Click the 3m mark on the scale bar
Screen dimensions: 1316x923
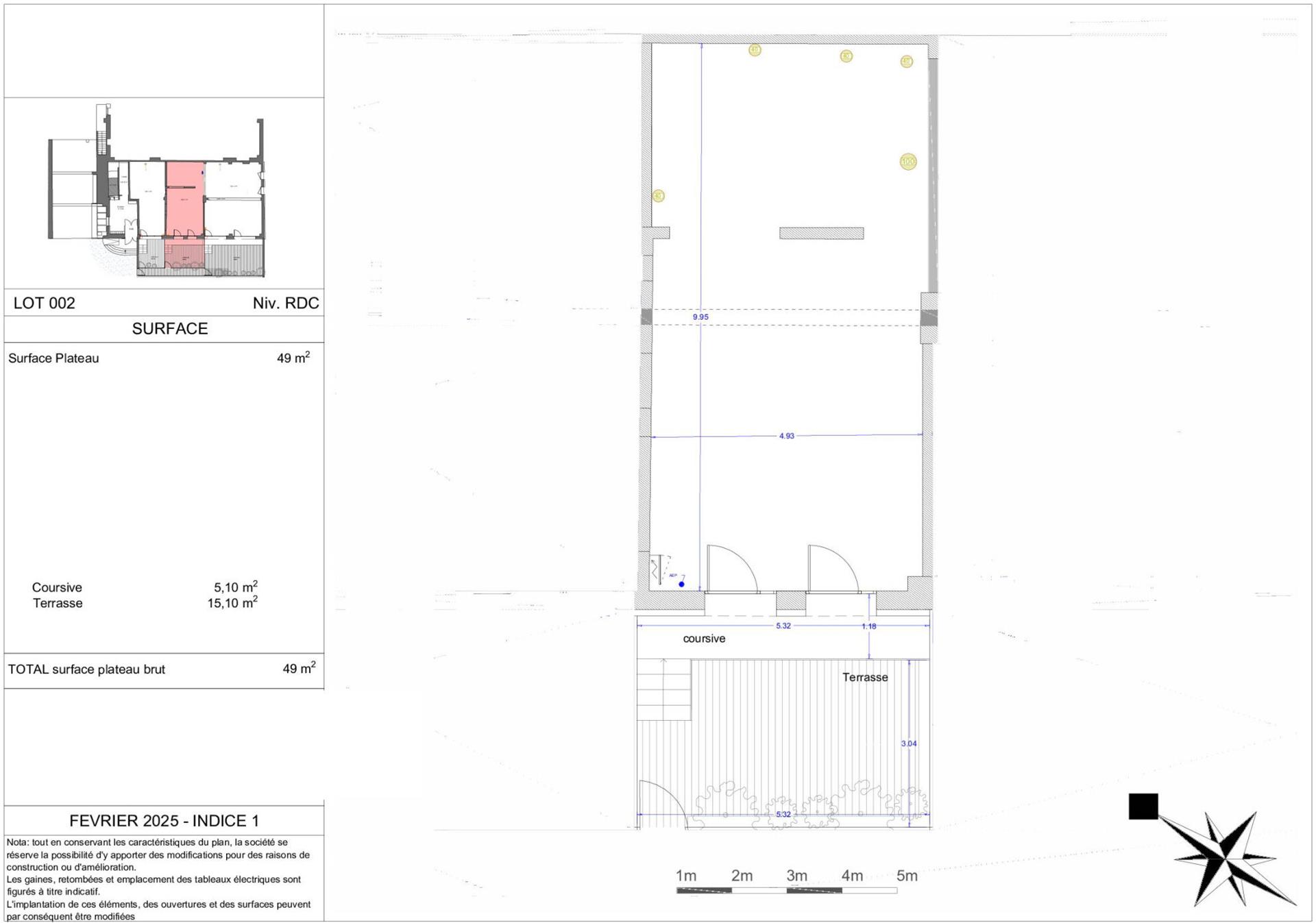[797, 876]
